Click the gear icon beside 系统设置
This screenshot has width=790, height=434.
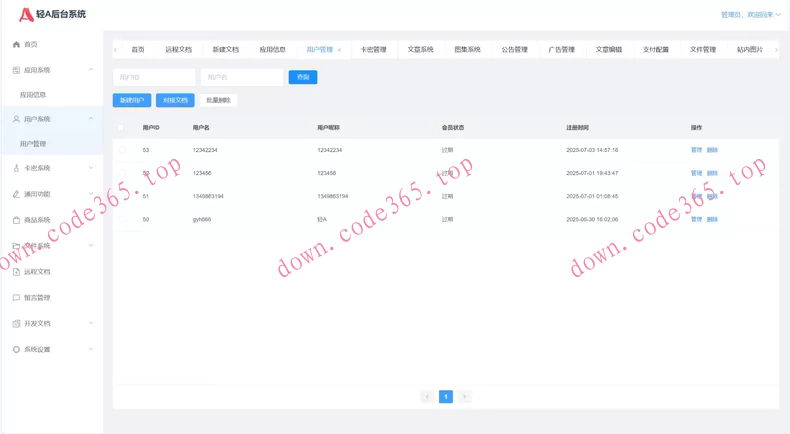click(x=16, y=349)
